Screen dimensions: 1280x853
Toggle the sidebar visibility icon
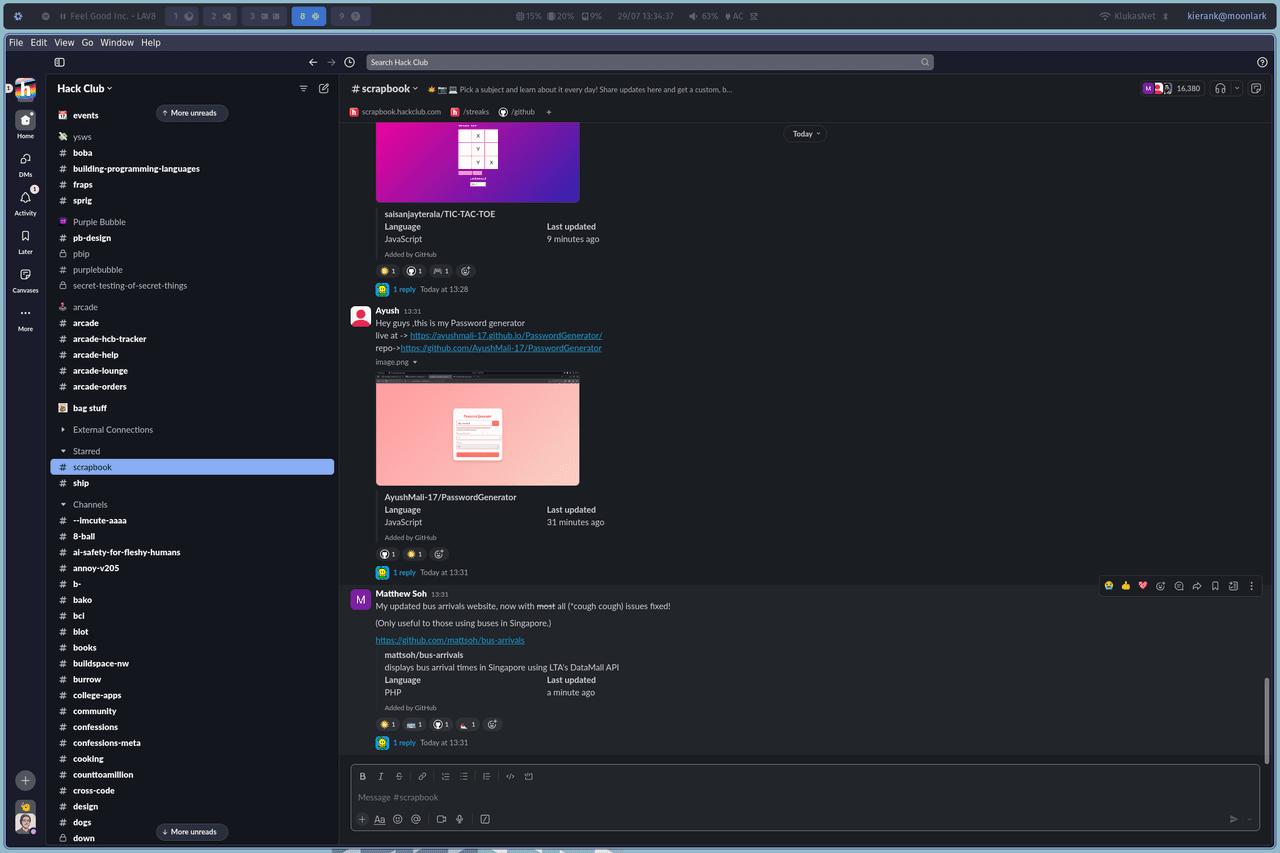click(x=60, y=62)
